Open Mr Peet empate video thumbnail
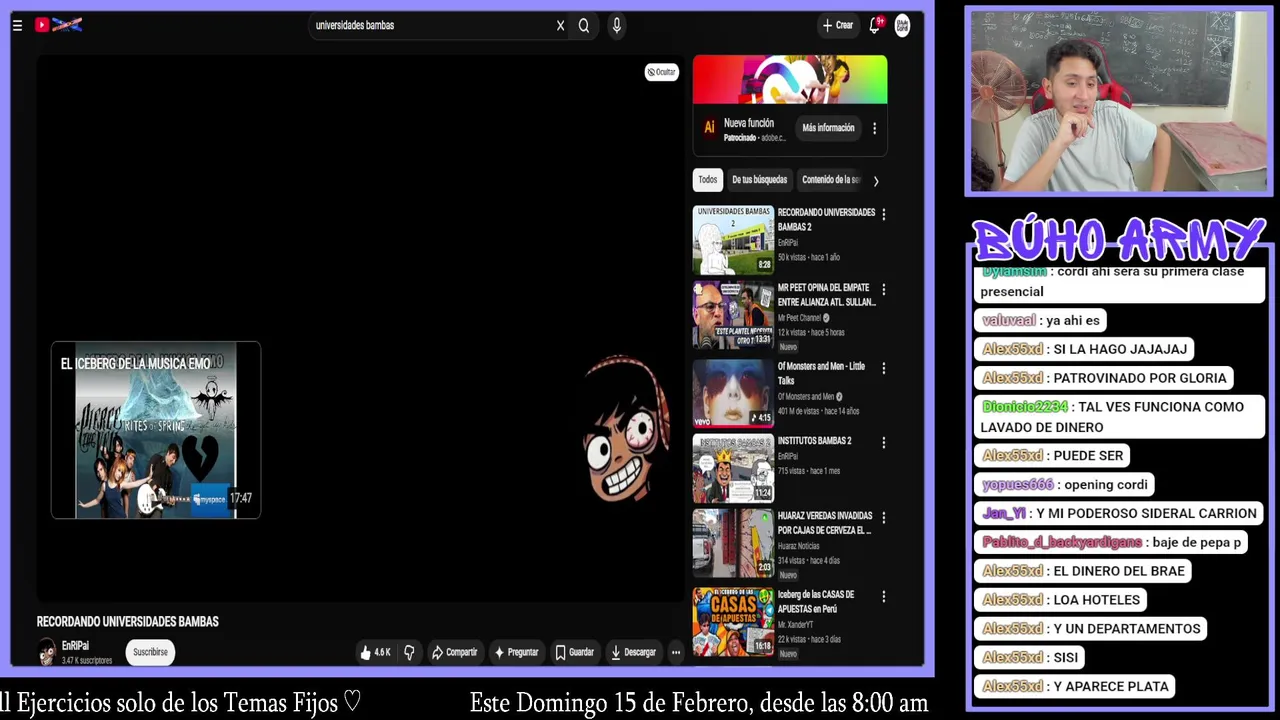Image resolution: width=1280 pixels, height=720 pixels. tap(733, 315)
